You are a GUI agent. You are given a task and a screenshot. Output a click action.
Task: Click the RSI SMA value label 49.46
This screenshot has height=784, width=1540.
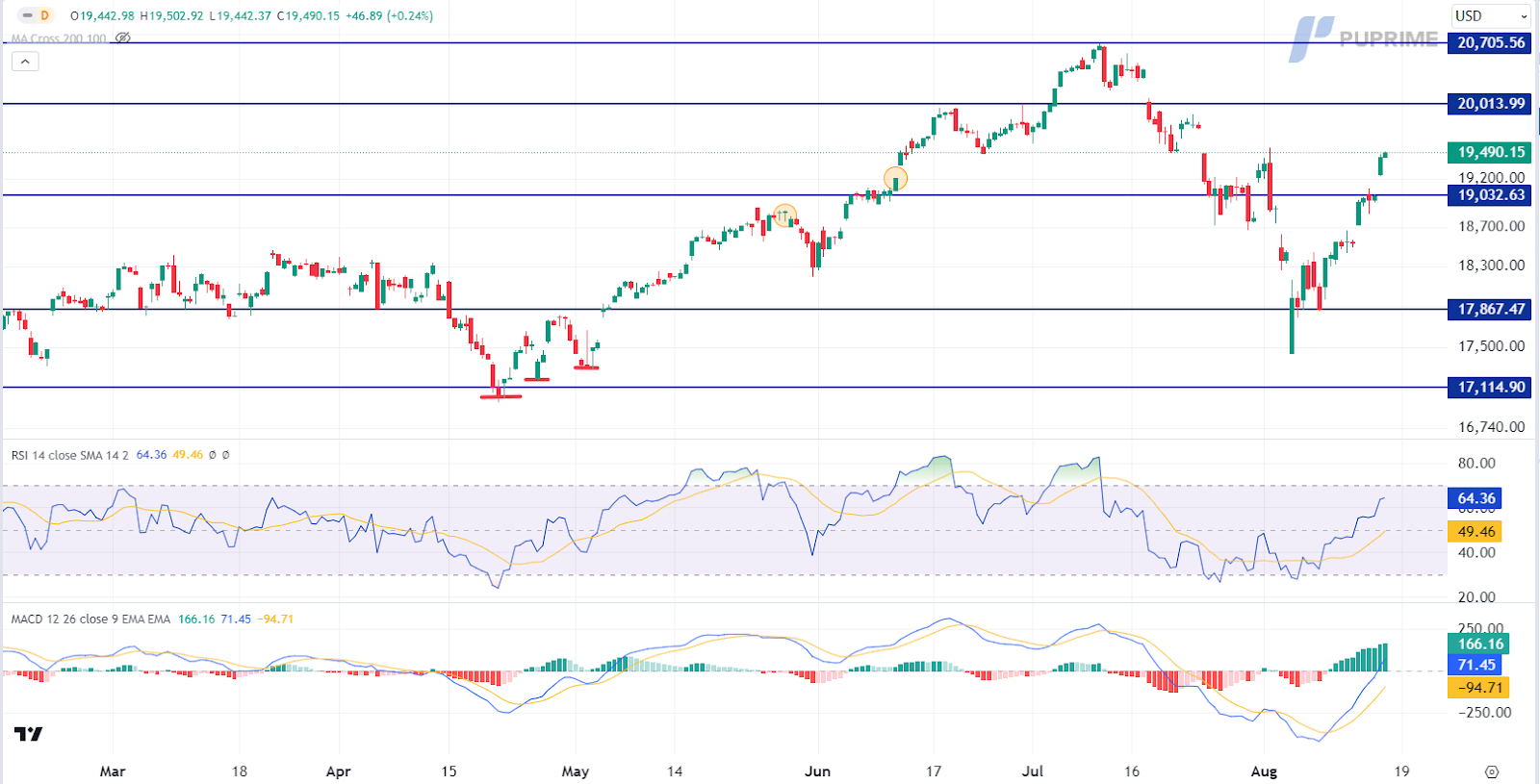click(1476, 531)
